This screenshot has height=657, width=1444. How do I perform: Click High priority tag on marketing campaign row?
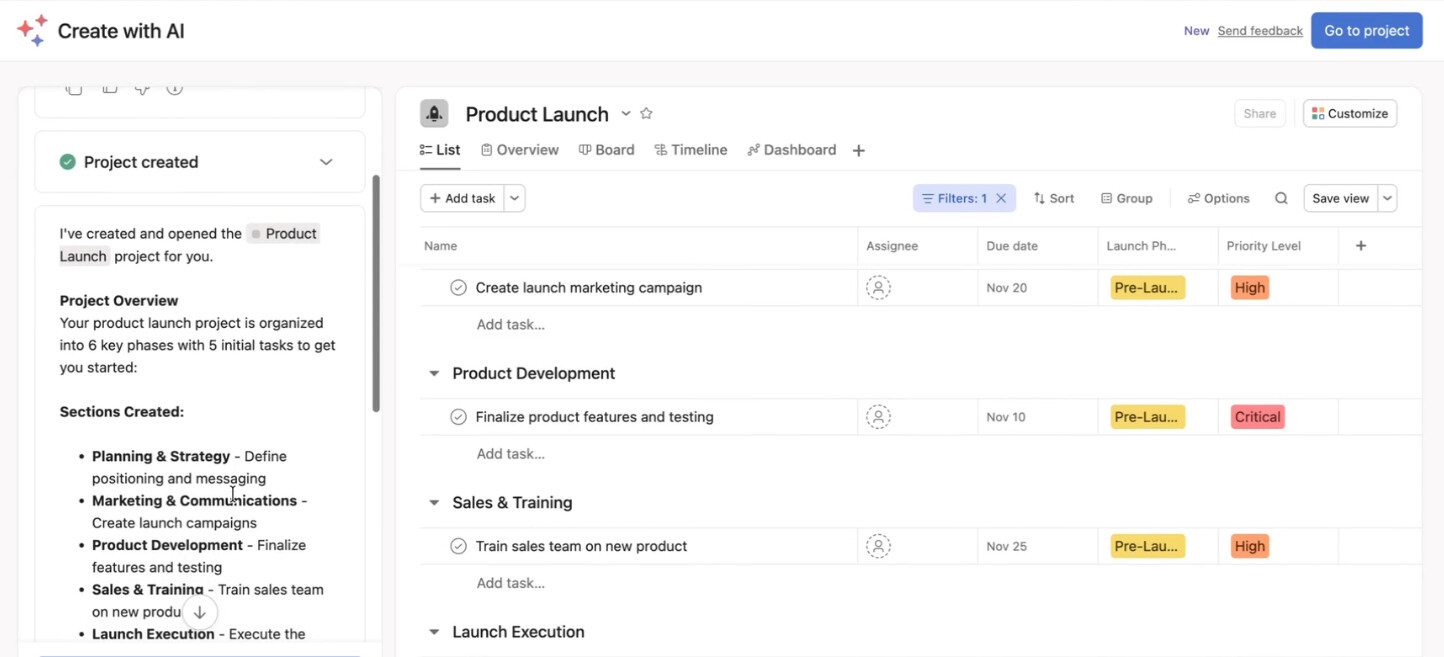(x=1250, y=288)
